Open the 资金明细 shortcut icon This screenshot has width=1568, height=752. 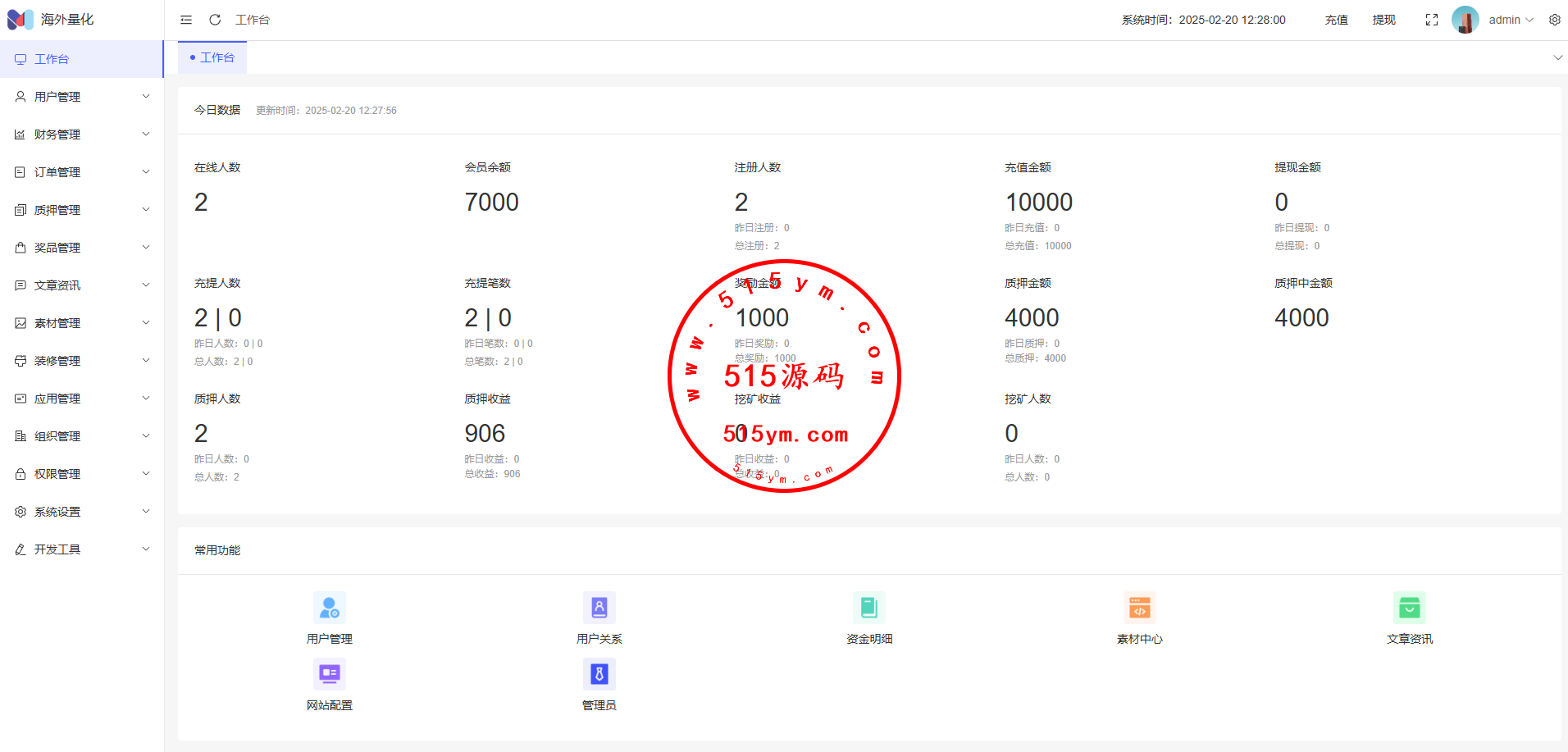[x=869, y=608]
